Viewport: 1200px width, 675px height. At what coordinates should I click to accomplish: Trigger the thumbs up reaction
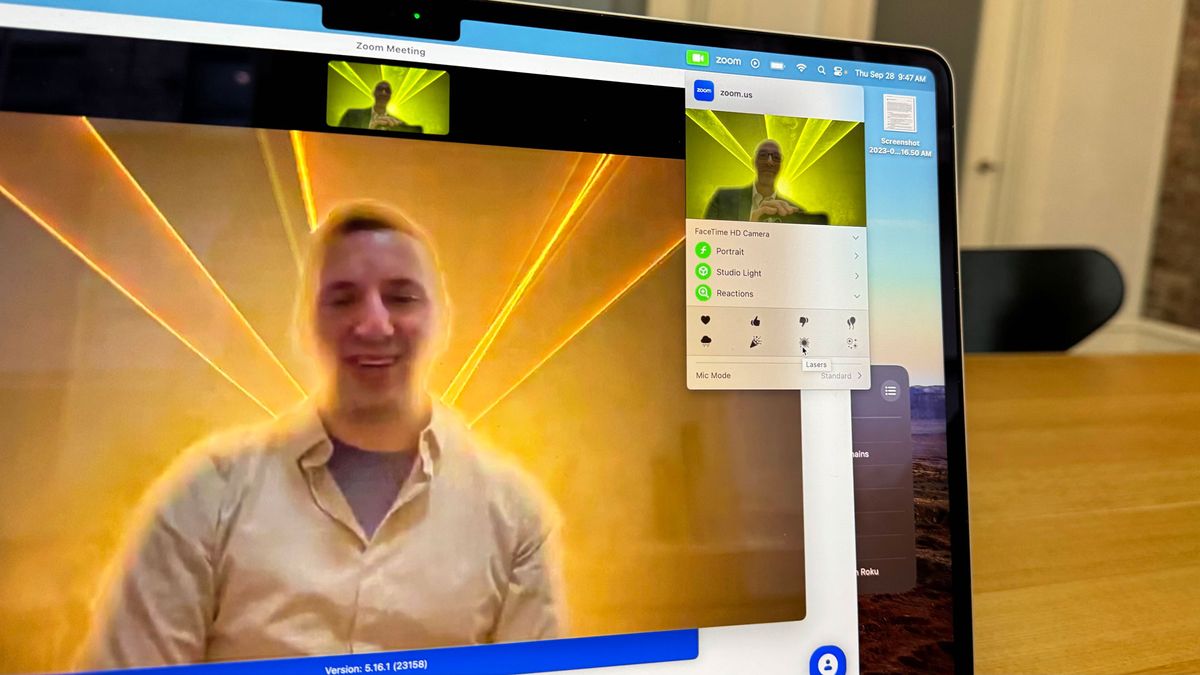(x=755, y=321)
